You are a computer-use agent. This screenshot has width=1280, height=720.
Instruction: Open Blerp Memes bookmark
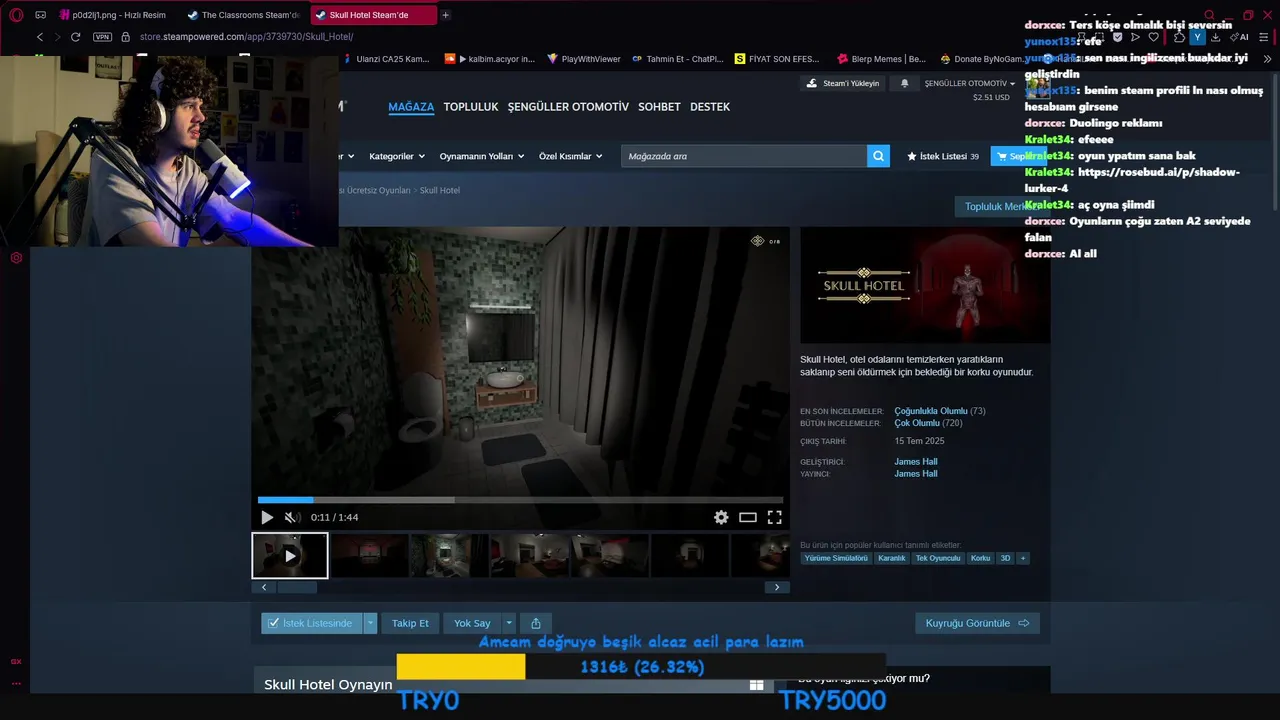pyautogui.click(x=881, y=59)
